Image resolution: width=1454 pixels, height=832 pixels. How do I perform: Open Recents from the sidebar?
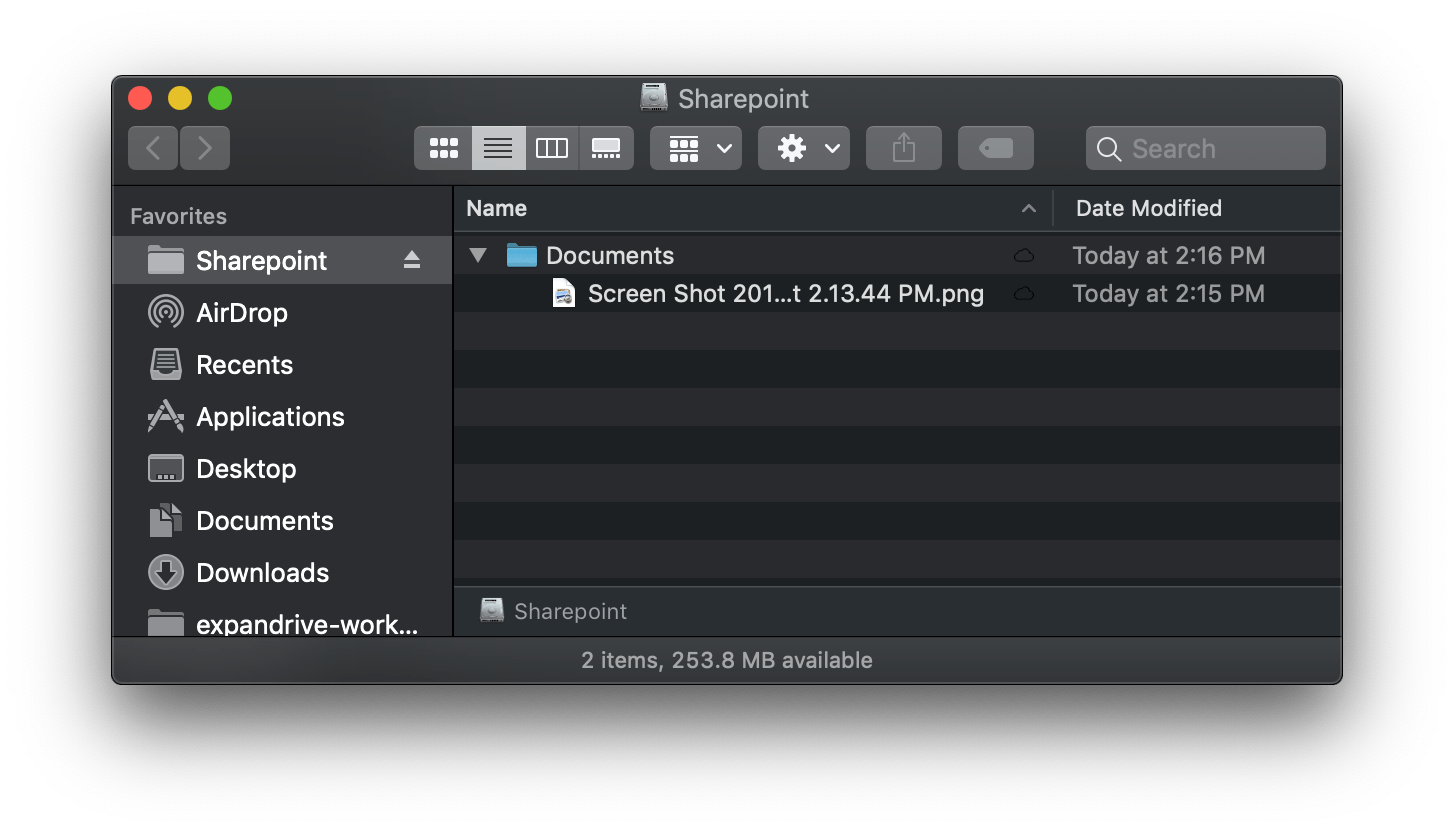coord(282,364)
